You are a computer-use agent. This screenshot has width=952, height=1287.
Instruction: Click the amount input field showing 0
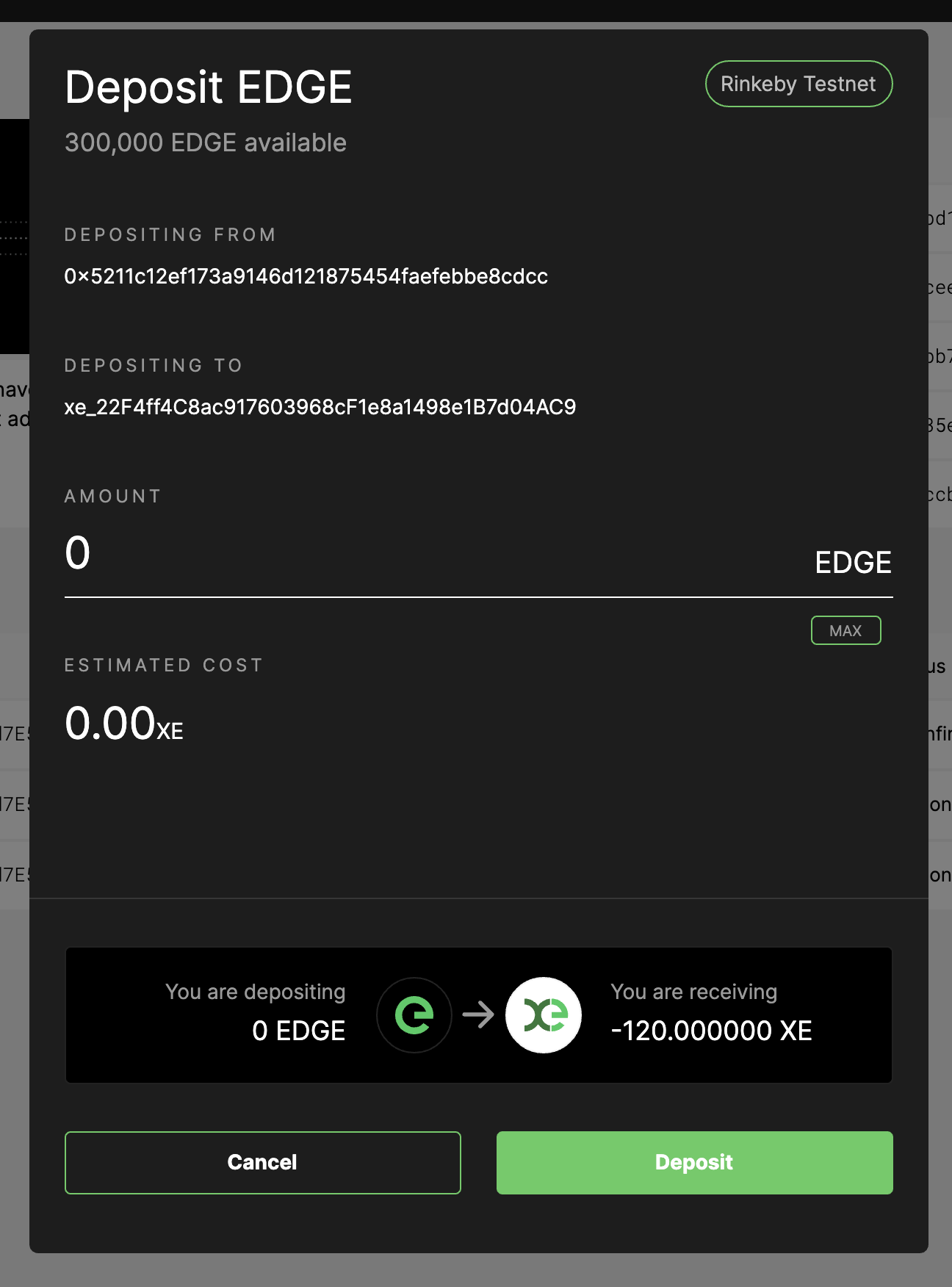tap(294, 555)
